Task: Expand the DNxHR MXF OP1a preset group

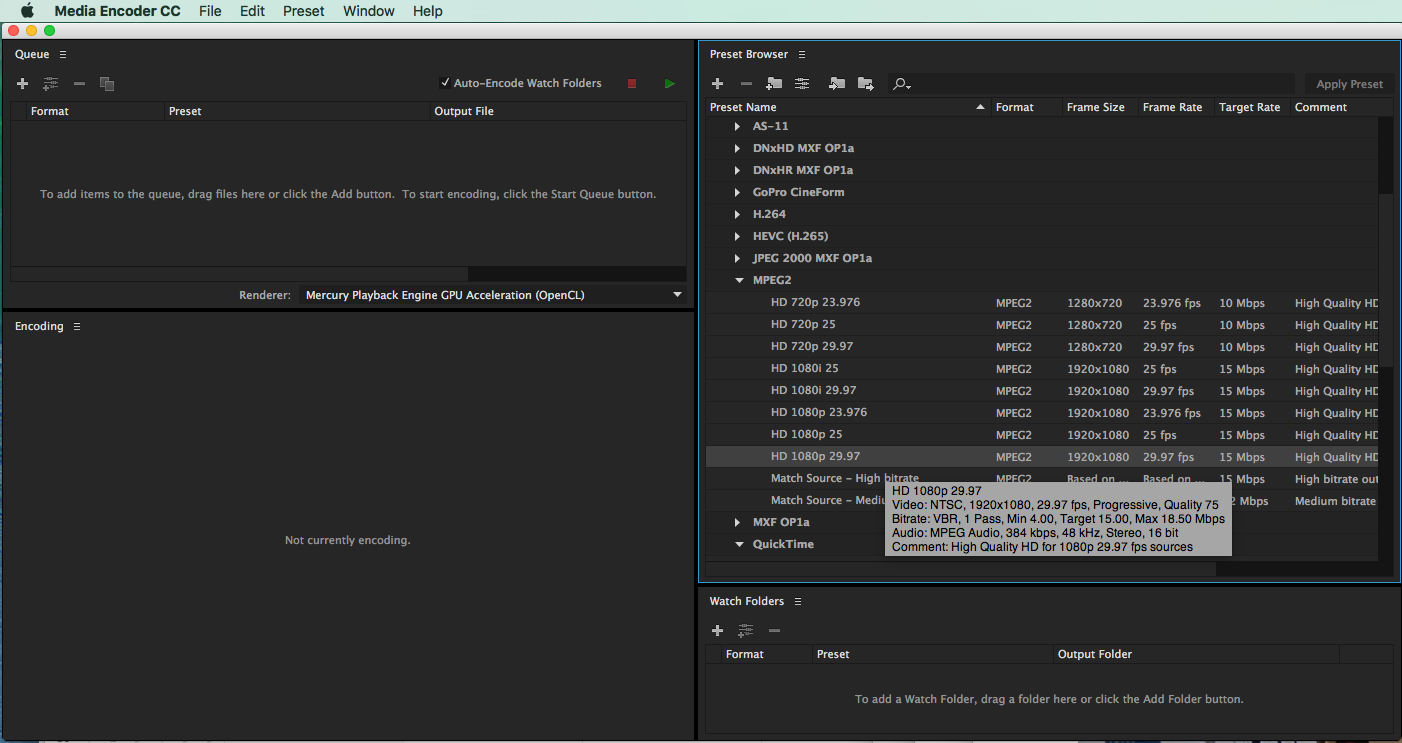Action: (x=737, y=170)
